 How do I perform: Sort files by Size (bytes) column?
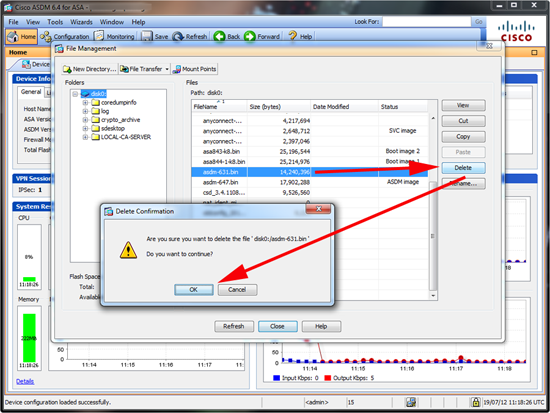coord(279,107)
